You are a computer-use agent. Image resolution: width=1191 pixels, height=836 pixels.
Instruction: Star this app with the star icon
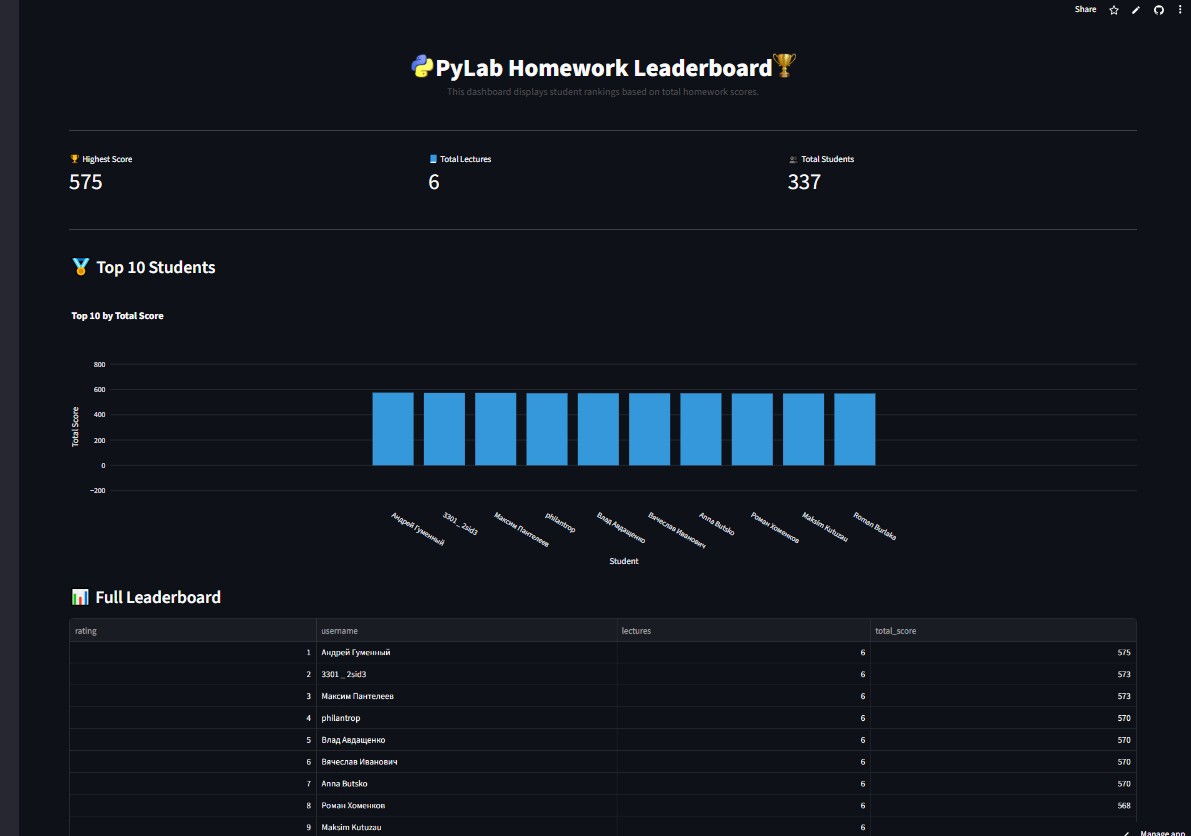point(1114,10)
